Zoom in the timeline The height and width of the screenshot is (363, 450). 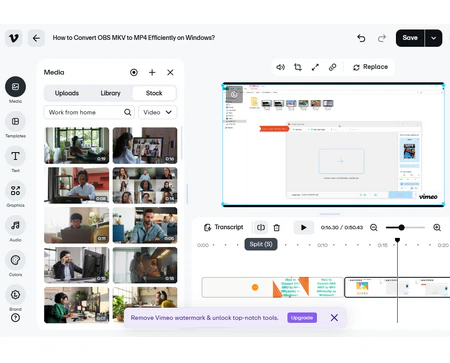point(437,227)
